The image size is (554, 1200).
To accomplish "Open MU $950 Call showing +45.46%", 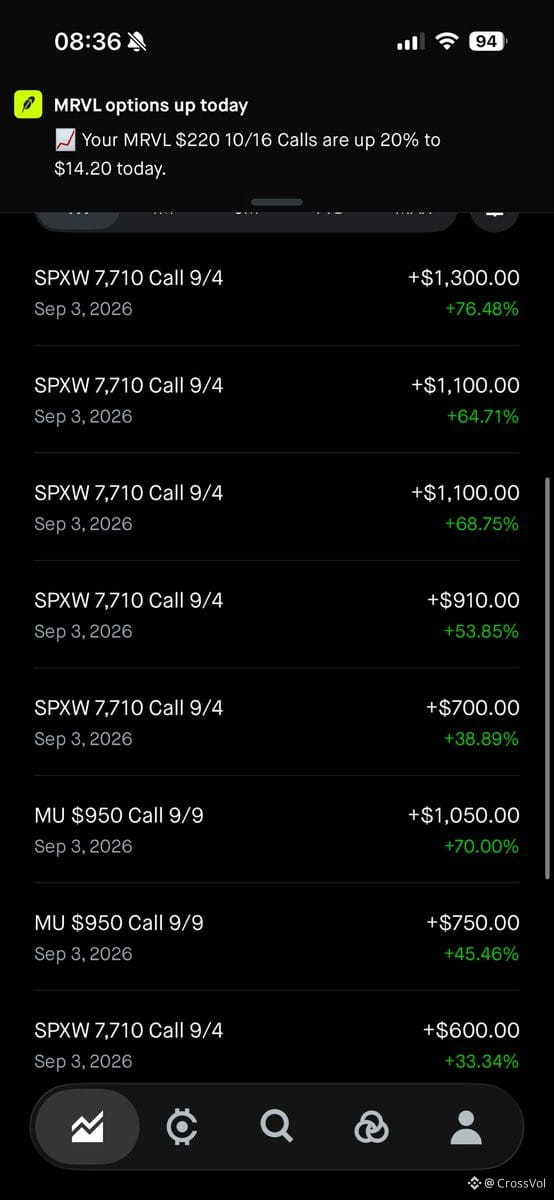I will coord(277,937).
